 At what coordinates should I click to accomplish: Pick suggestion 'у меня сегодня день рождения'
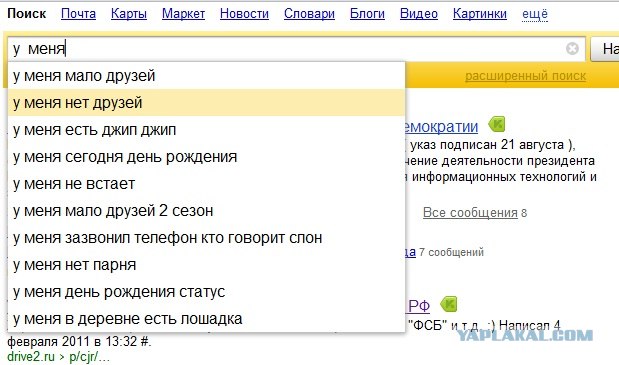[206, 157]
